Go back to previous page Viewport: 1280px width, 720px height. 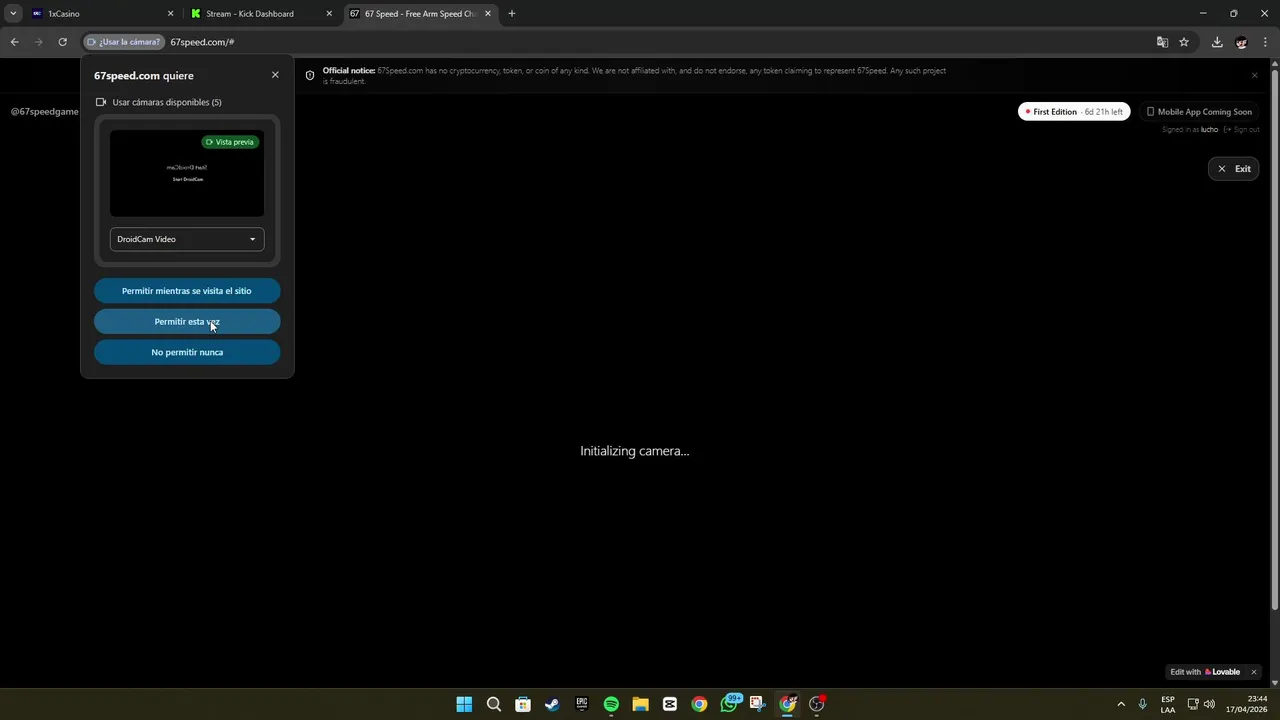click(x=14, y=42)
